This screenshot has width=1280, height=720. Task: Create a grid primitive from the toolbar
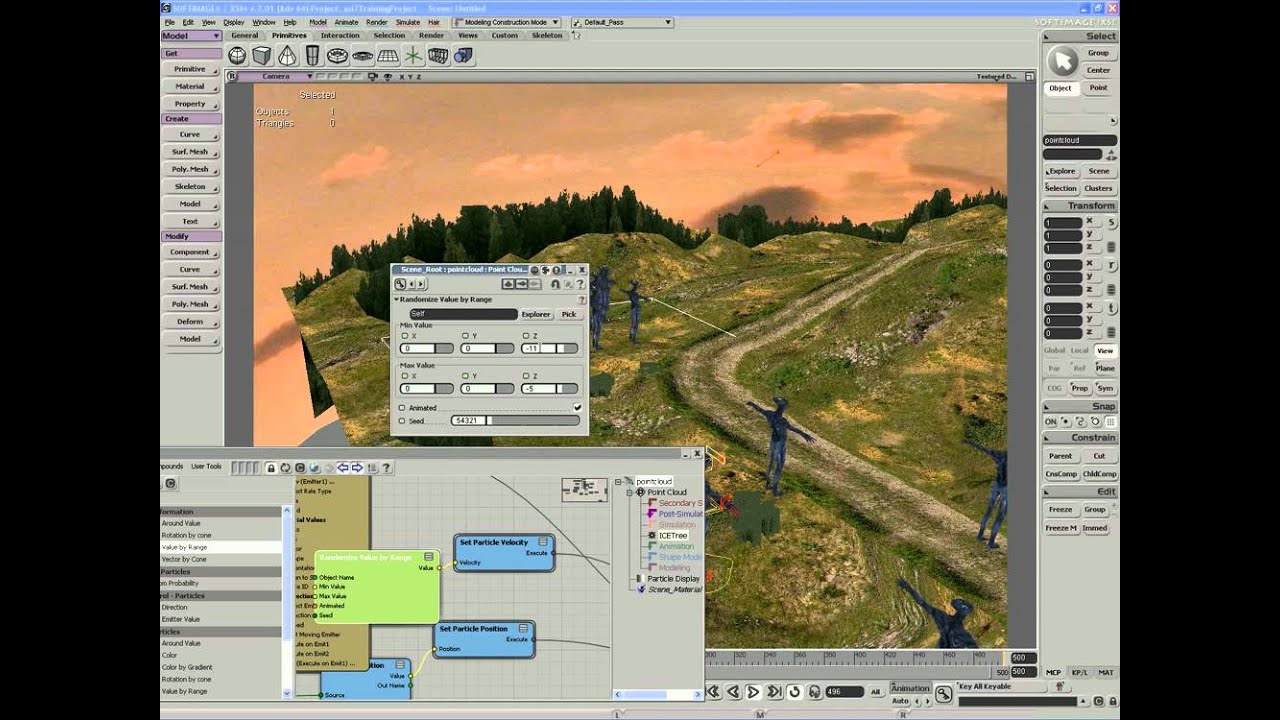387,56
